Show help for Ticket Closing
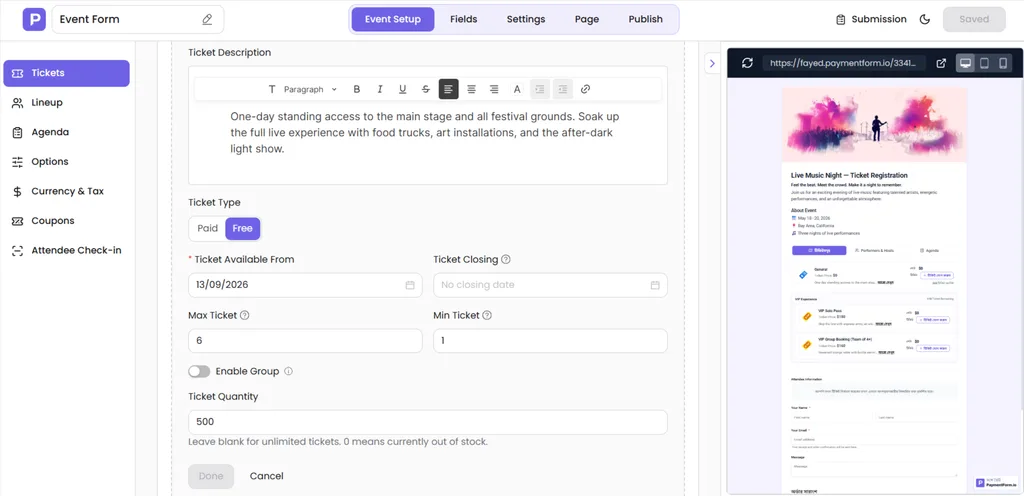The height and width of the screenshot is (496, 1024). pyautogui.click(x=506, y=259)
